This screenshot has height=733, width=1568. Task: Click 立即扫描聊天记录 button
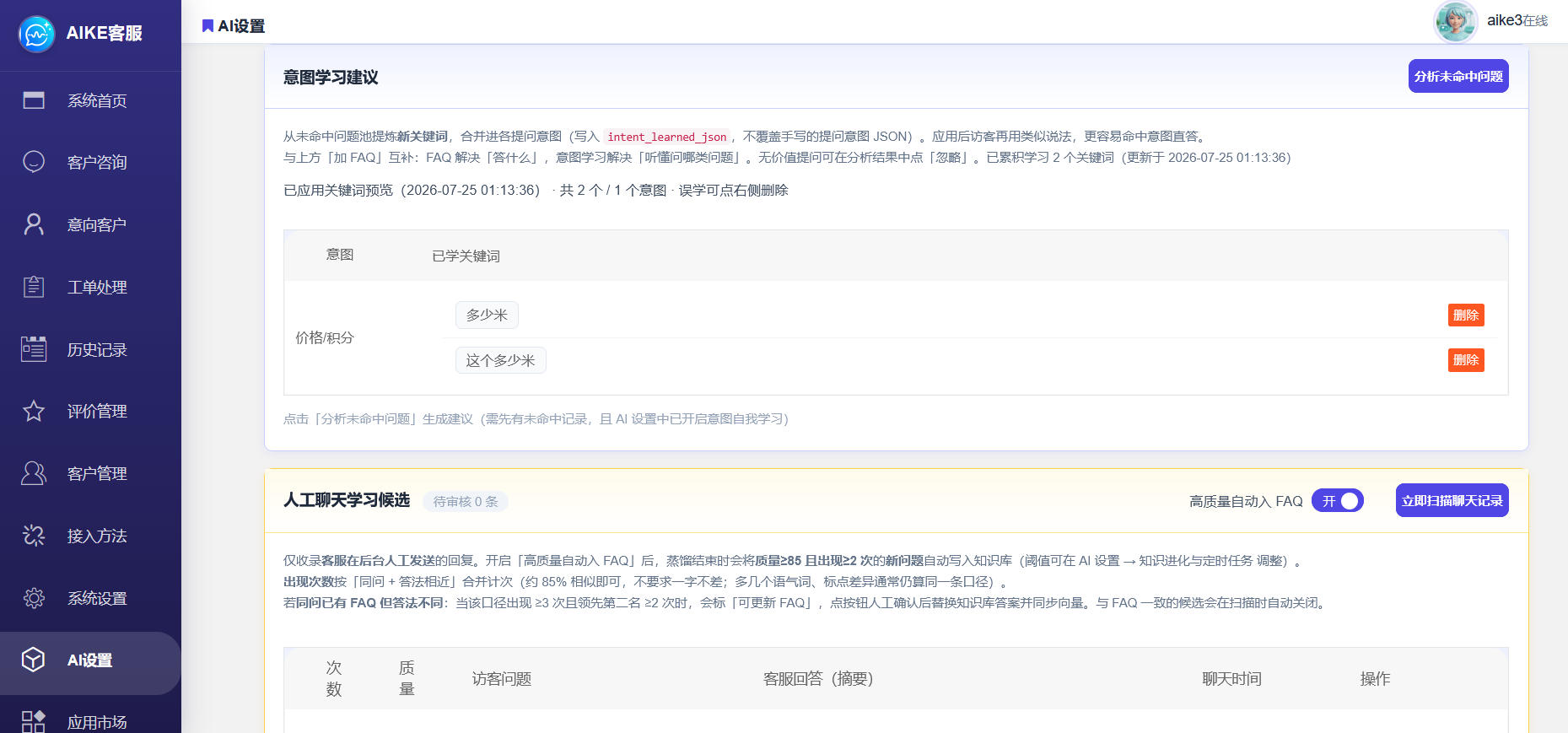pyautogui.click(x=1452, y=500)
